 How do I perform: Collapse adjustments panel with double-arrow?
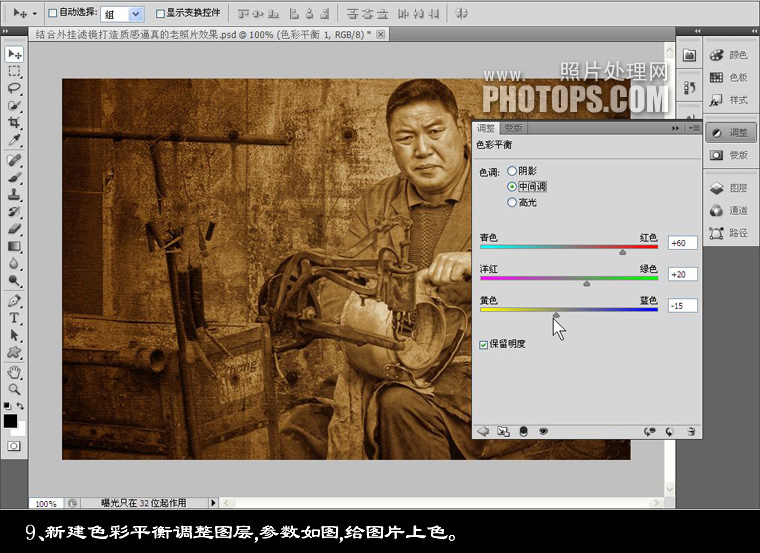(x=675, y=128)
